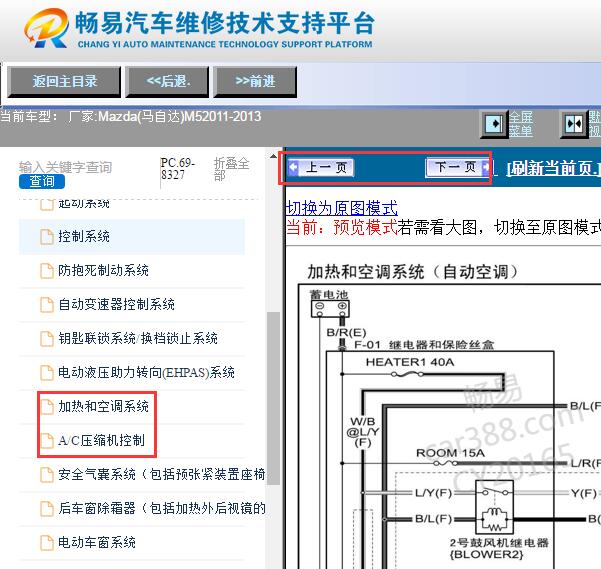
Task: Click the document icon beside 安全气囊系统
Action: pyautogui.click(x=47, y=474)
